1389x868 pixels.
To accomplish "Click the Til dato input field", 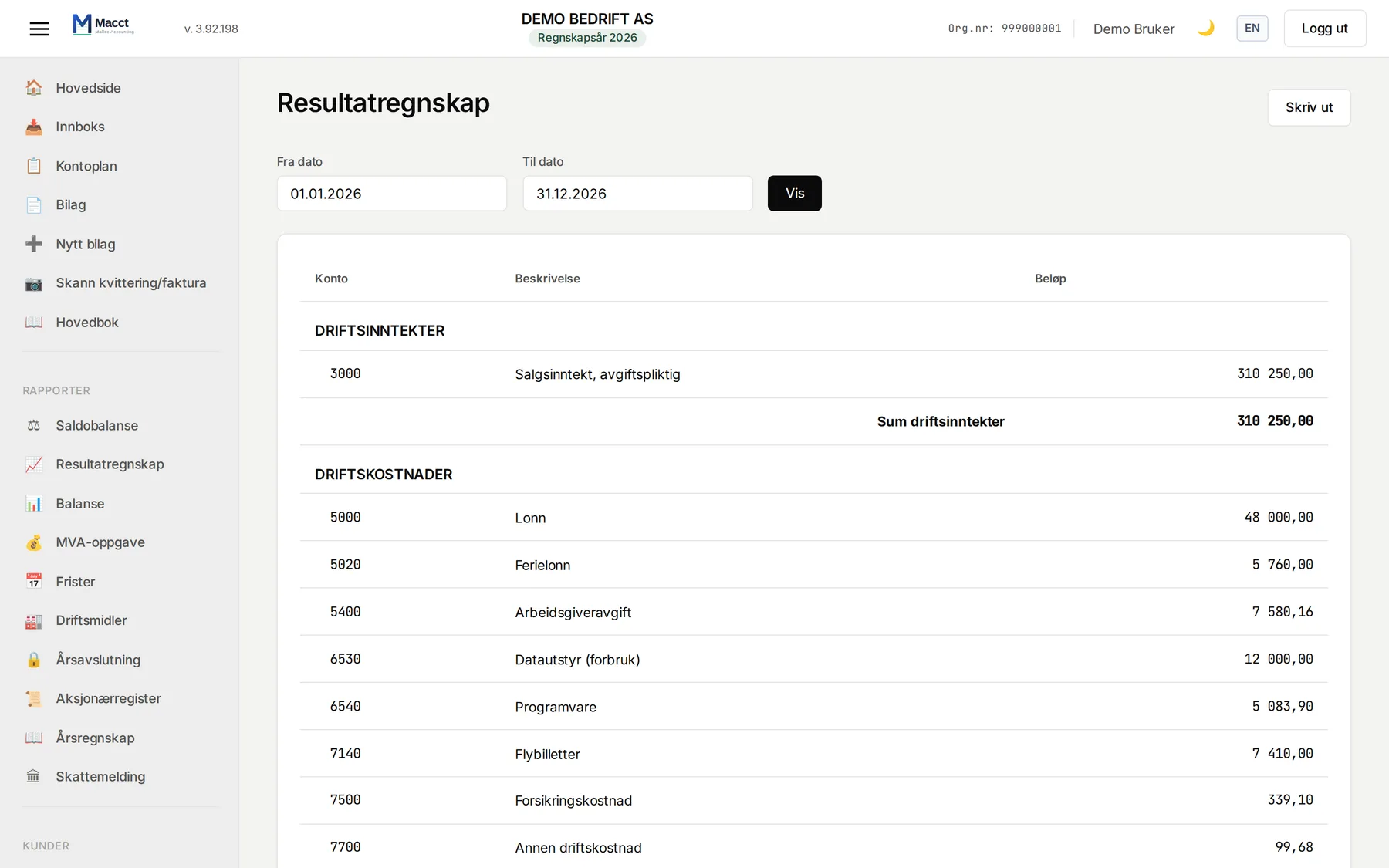I will pos(637,194).
